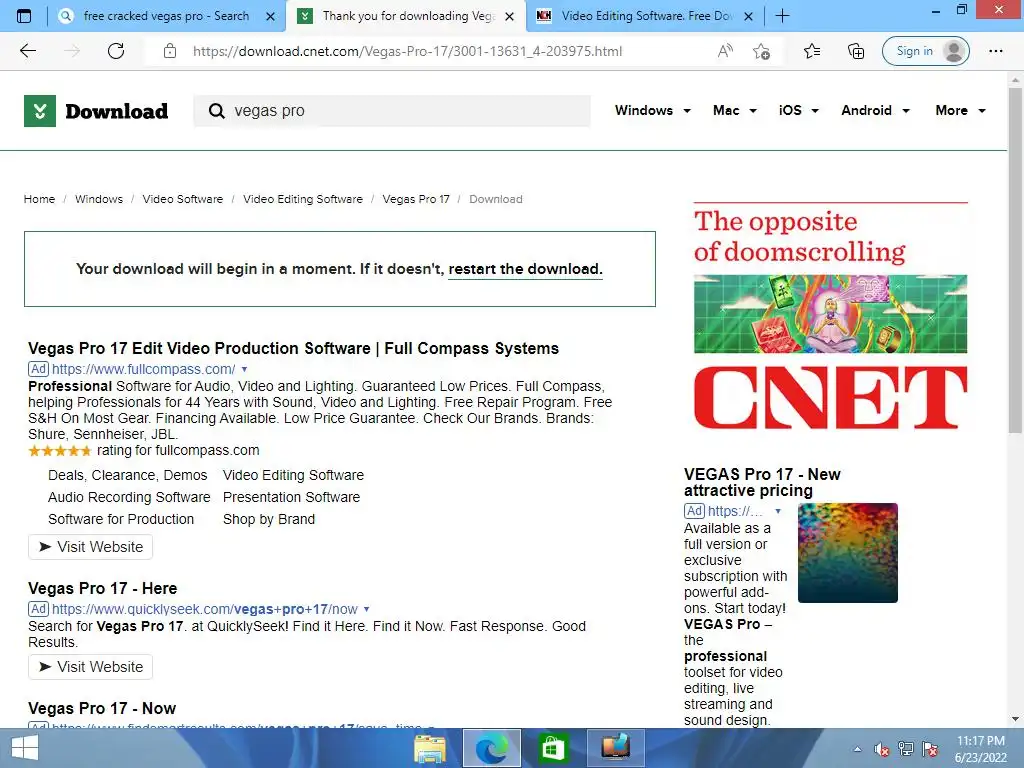The height and width of the screenshot is (768, 1024).
Task: Open Microsoft Store from taskbar
Action: (553, 748)
